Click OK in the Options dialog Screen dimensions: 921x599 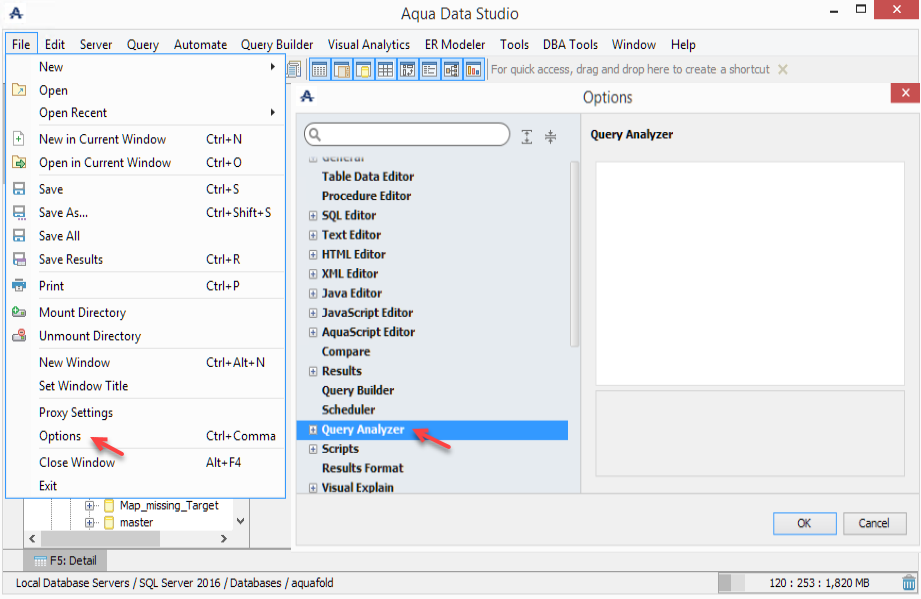(x=804, y=523)
